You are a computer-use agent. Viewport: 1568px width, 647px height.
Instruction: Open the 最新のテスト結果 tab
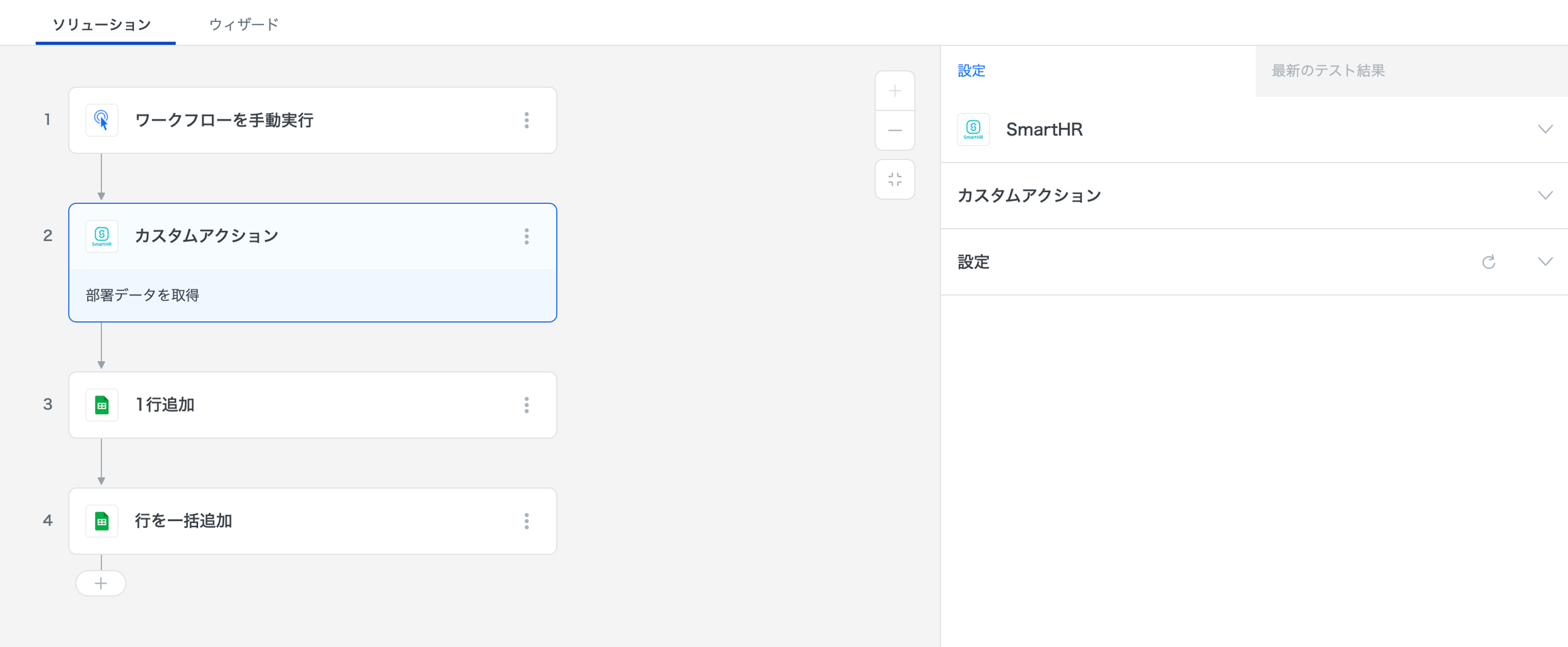click(1328, 71)
